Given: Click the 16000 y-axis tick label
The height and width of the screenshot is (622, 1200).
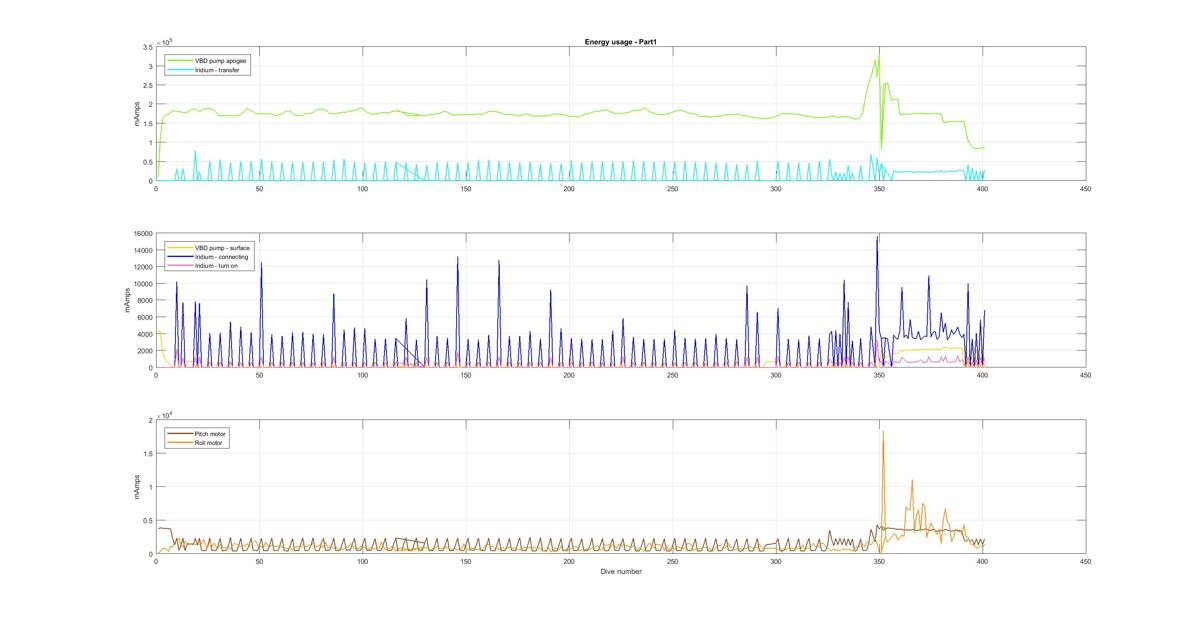Looking at the screenshot, I should (141, 234).
